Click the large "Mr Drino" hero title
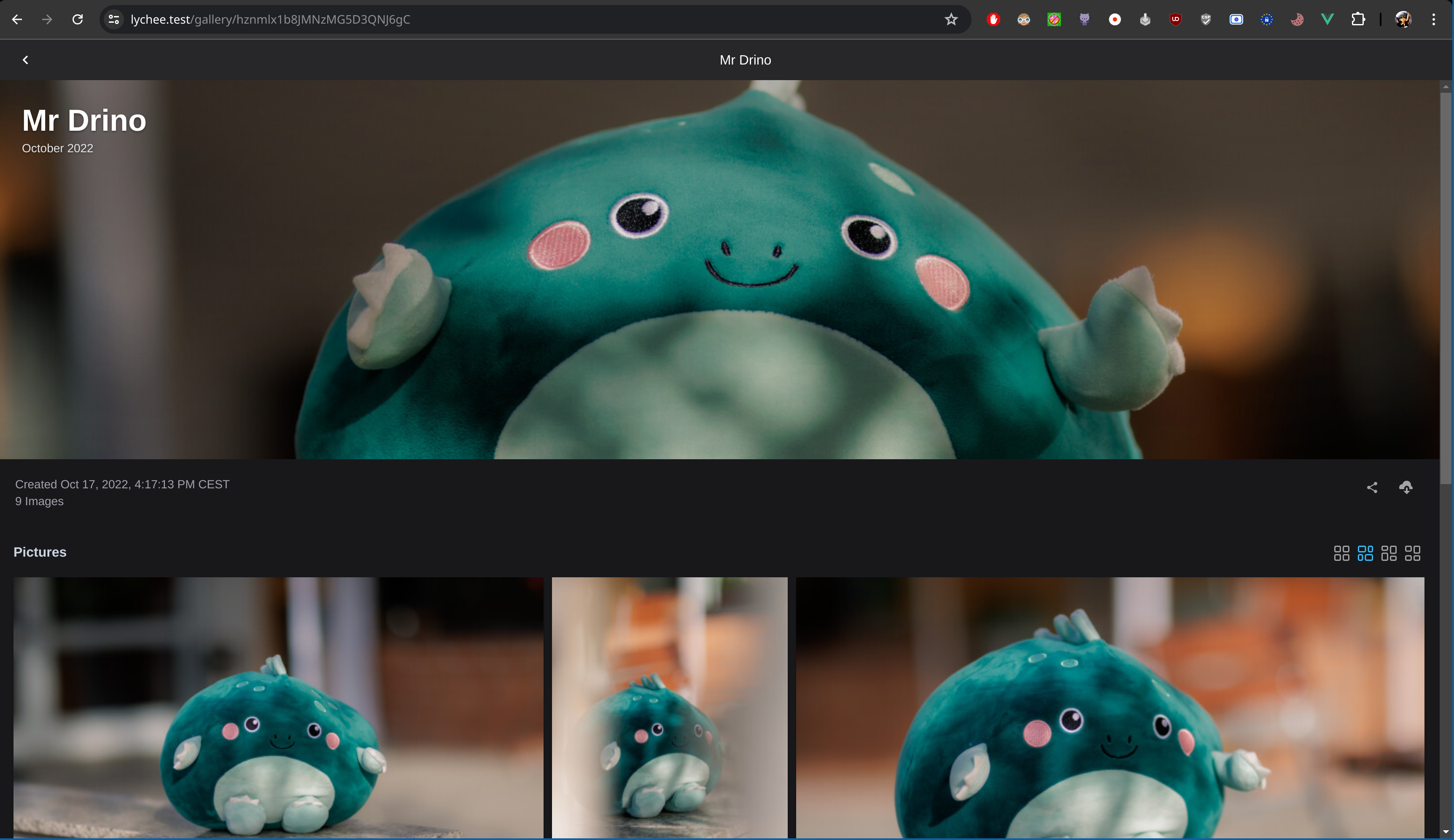The image size is (1454, 840). pyautogui.click(x=84, y=121)
